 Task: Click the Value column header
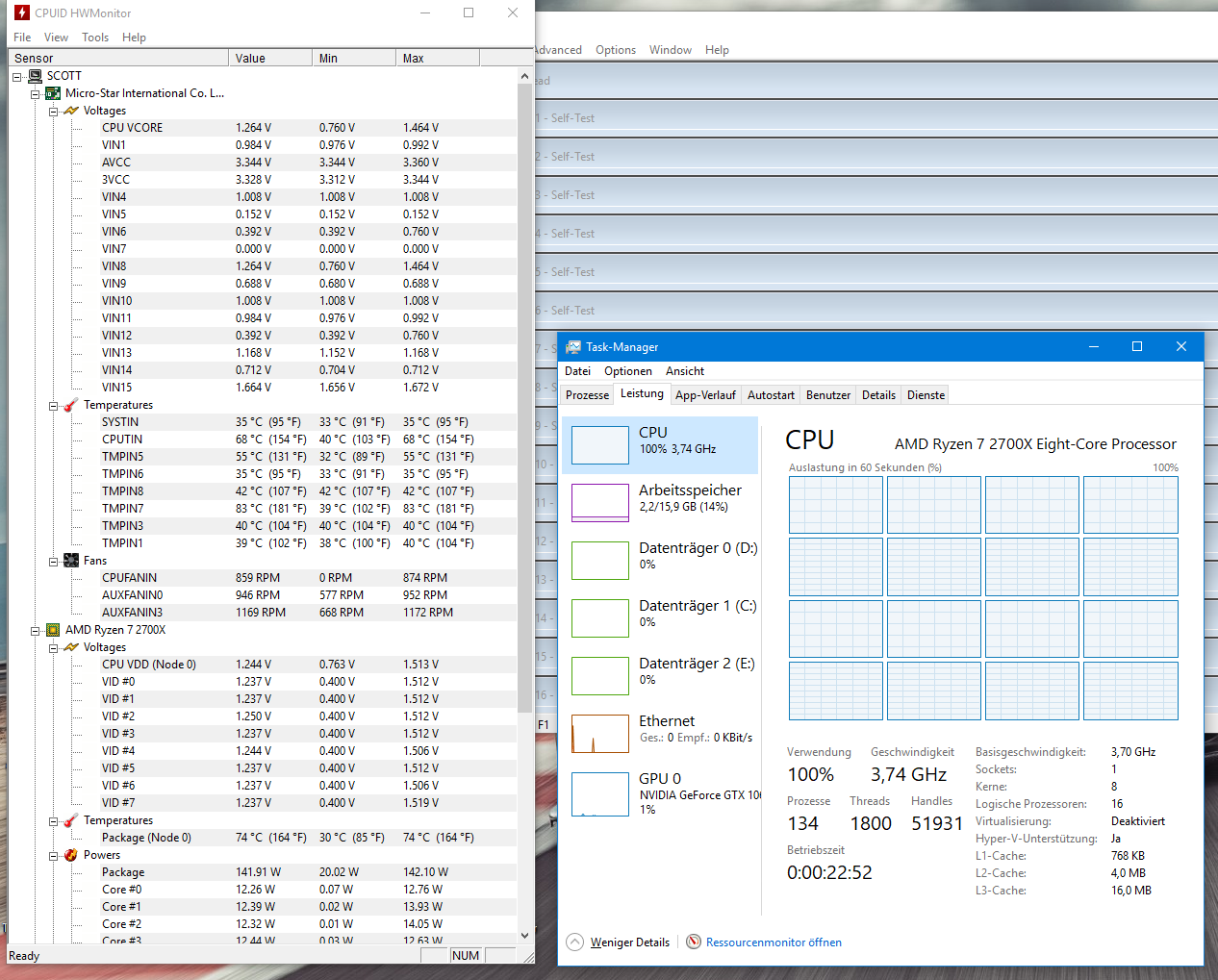click(270, 59)
